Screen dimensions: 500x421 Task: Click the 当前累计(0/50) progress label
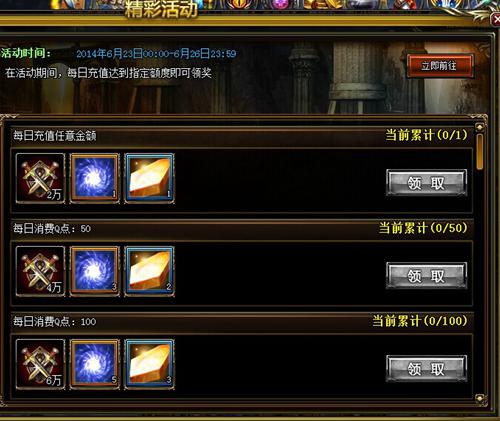(423, 228)
